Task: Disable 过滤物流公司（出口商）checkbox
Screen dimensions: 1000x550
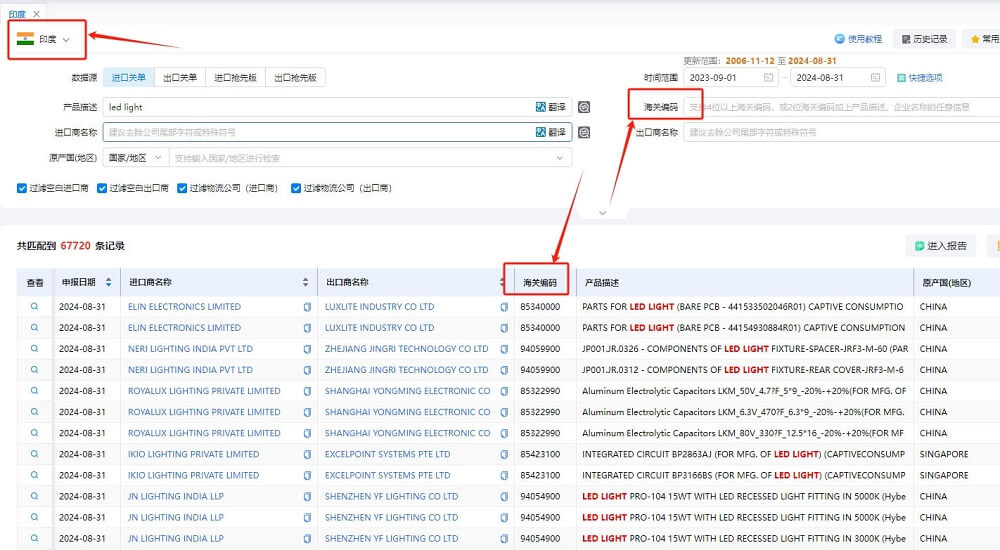Action: point(296,188)
